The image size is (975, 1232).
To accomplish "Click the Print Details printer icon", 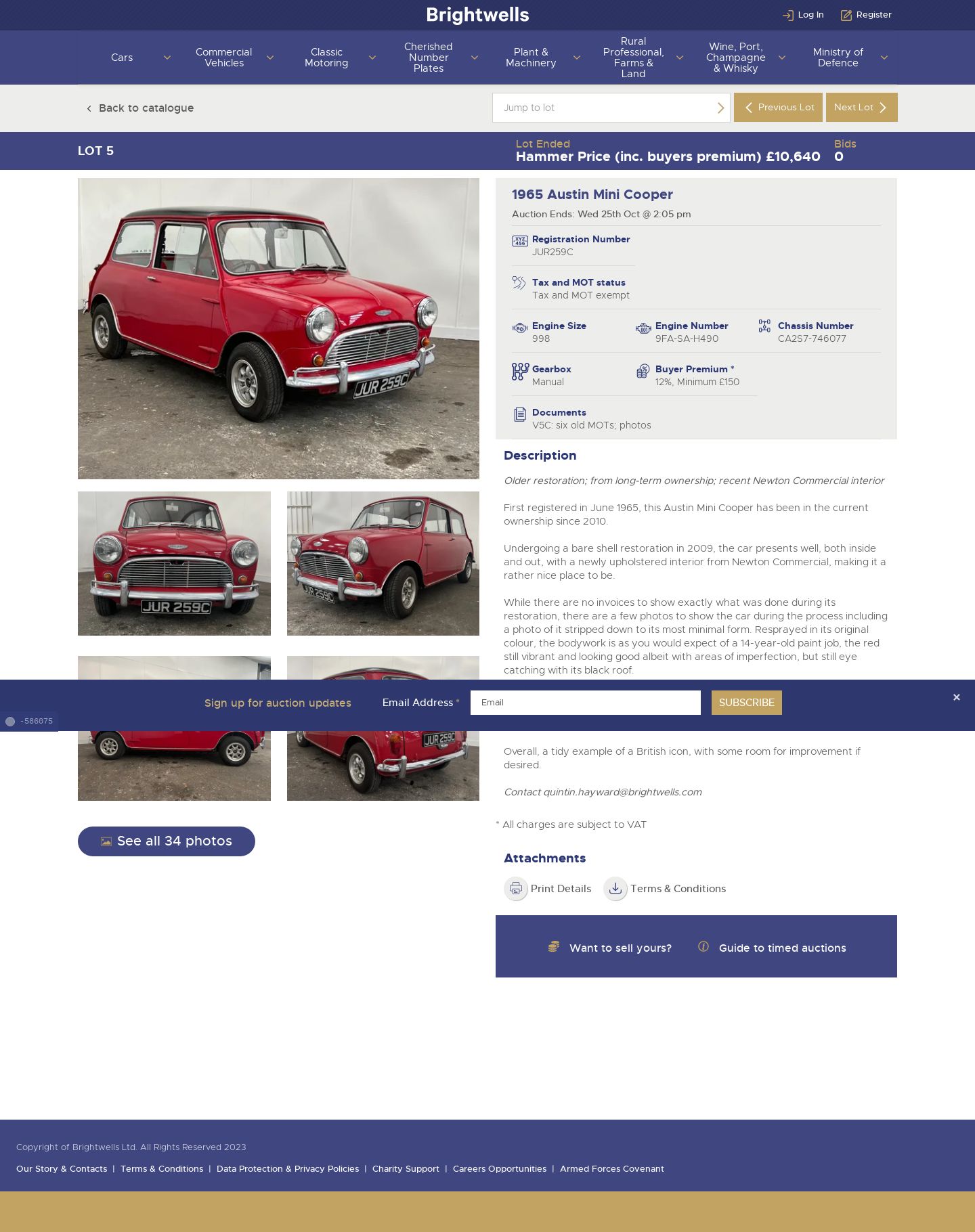I will click(515, 888).
